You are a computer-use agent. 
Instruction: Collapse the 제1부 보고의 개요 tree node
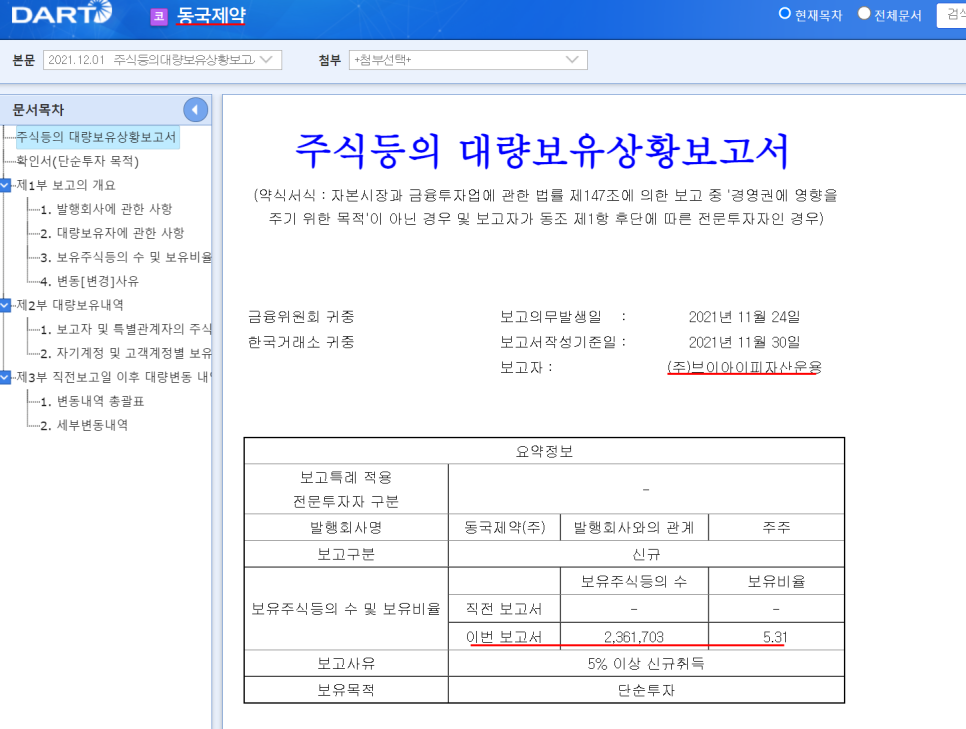tap(6, 185)
